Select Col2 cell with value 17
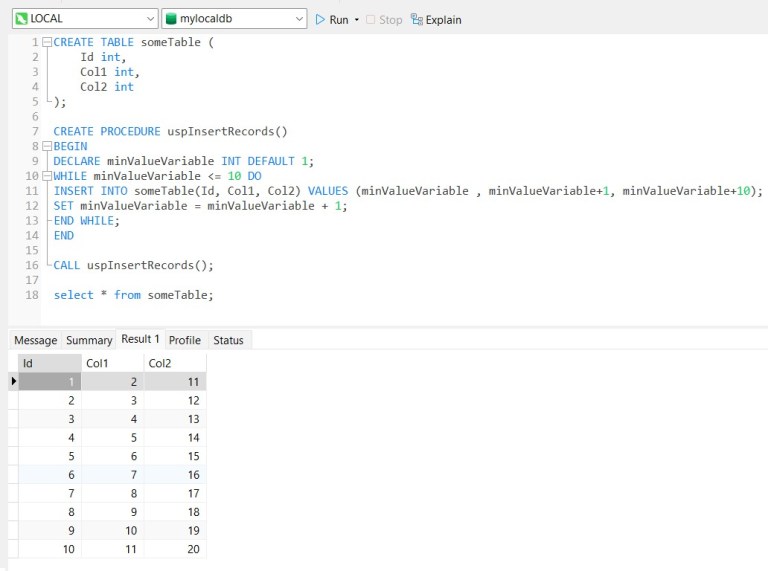768x571 pixels. [x=175, y=493]
